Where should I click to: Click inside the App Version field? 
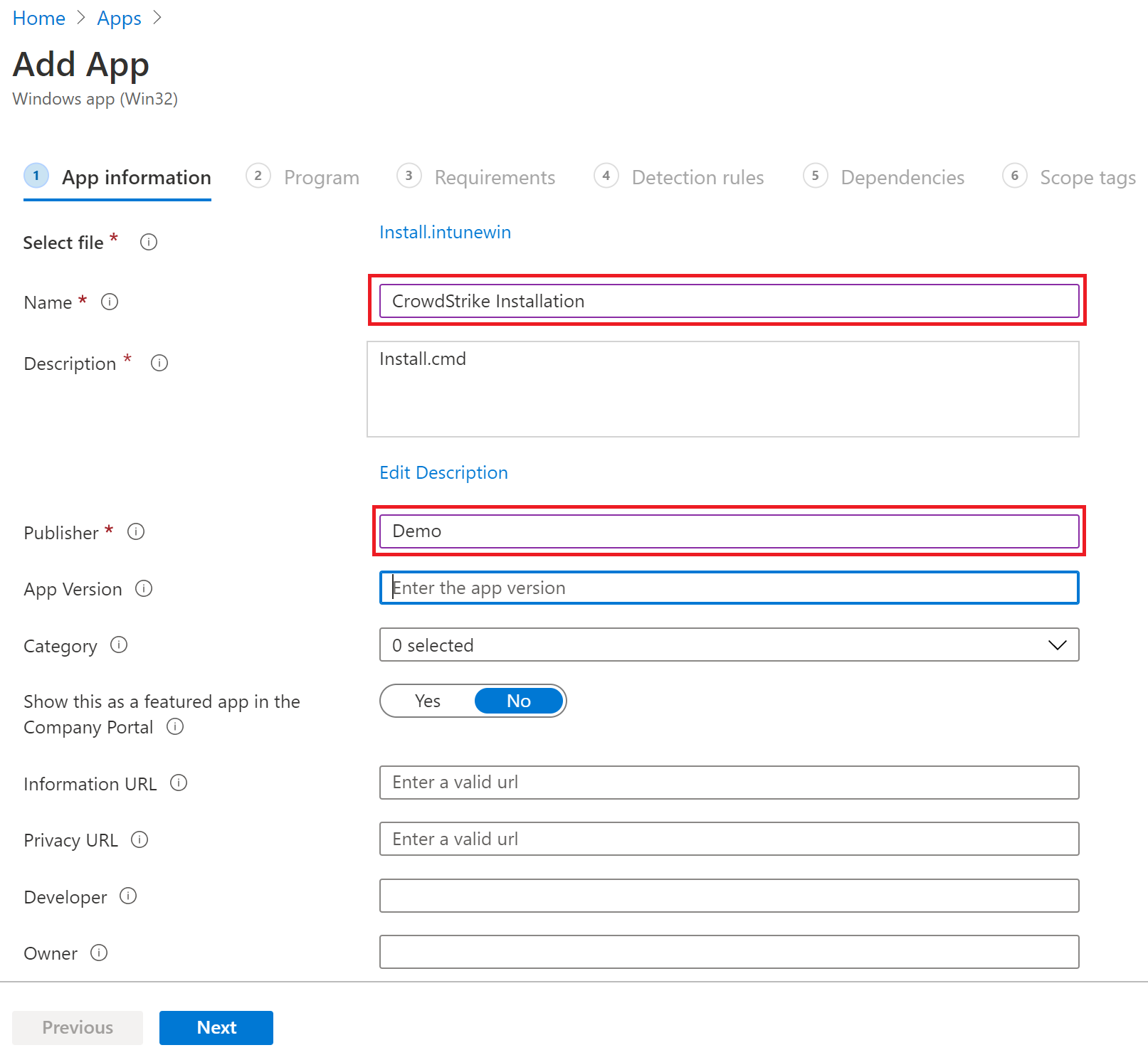tap(728, 588)
